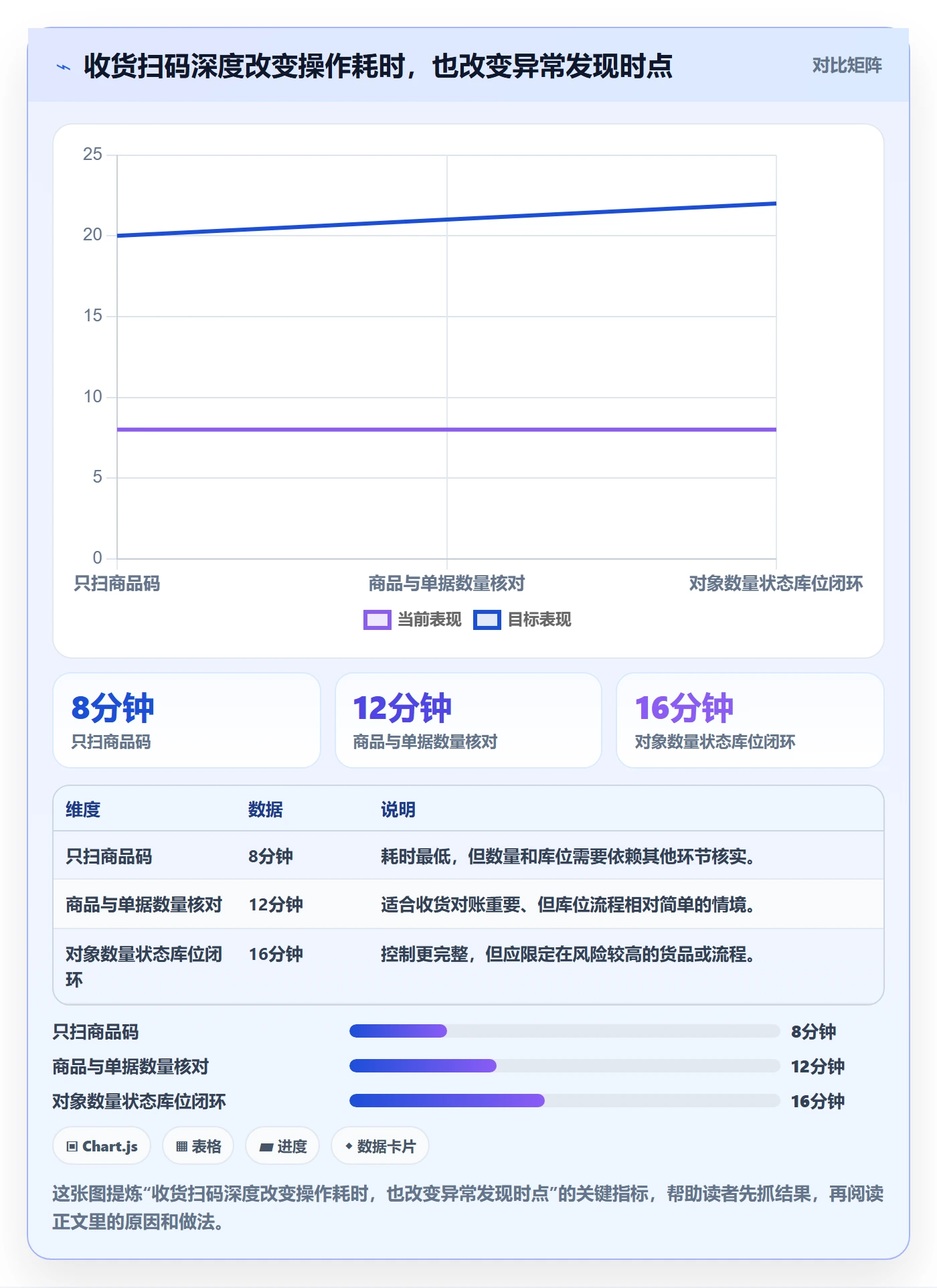Click the 8分钟 table cell
The height and width of the screenshot is (1288, 937).
coord(271,856)
